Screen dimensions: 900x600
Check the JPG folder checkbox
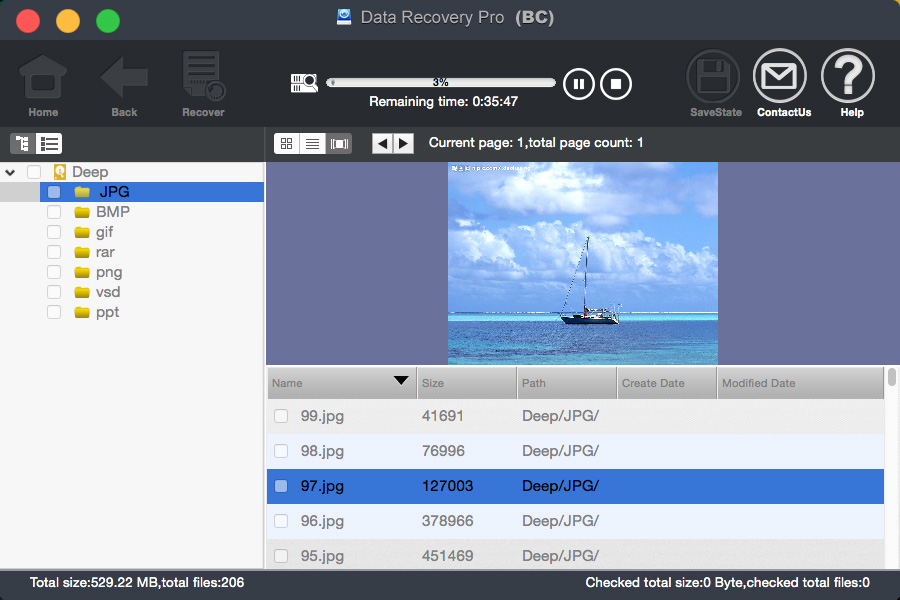(54, 192)
